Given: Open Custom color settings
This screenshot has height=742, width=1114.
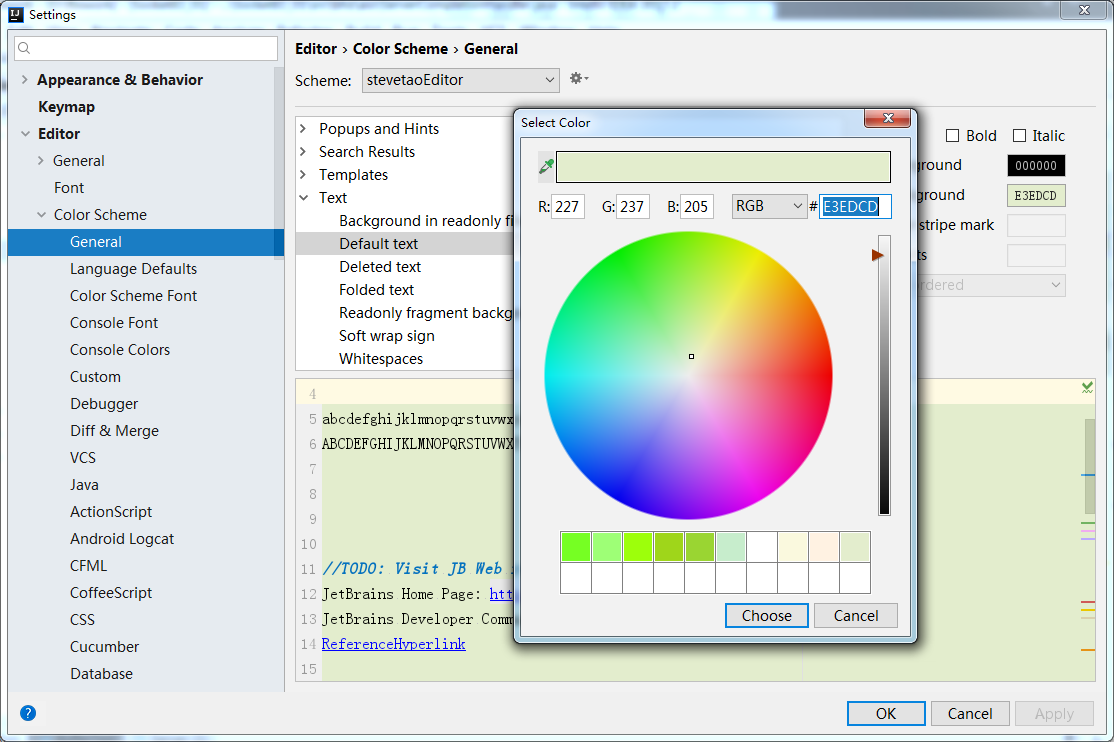Looking at the screenshot, I should pyautogui.click(x=95, y=377).
